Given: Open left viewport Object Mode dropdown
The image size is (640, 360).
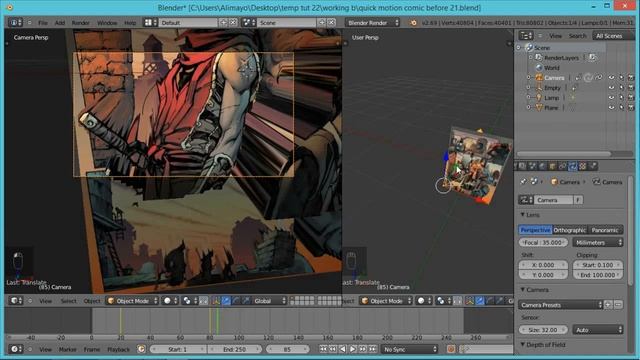Looking at the screenshot, I should tap(132, 301).
